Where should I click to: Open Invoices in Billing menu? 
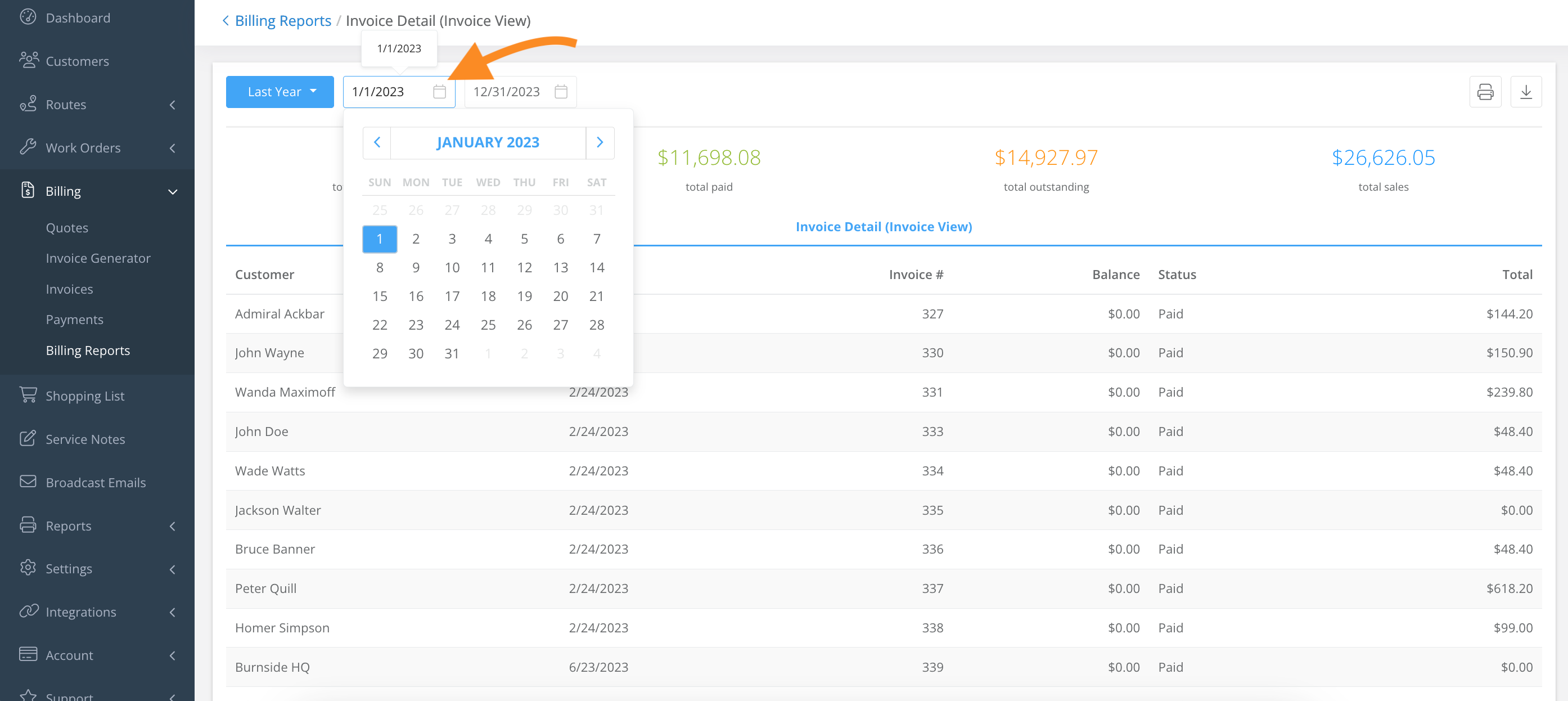coord(69,289)
